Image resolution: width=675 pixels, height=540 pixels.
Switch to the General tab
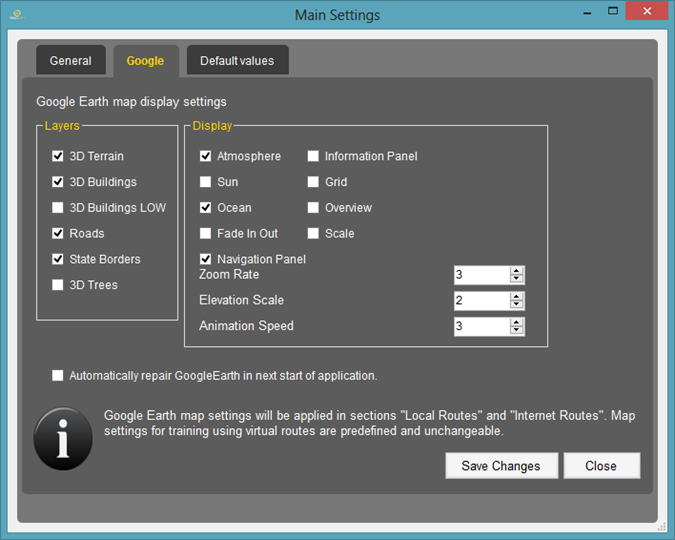click(x=71, y=61)
